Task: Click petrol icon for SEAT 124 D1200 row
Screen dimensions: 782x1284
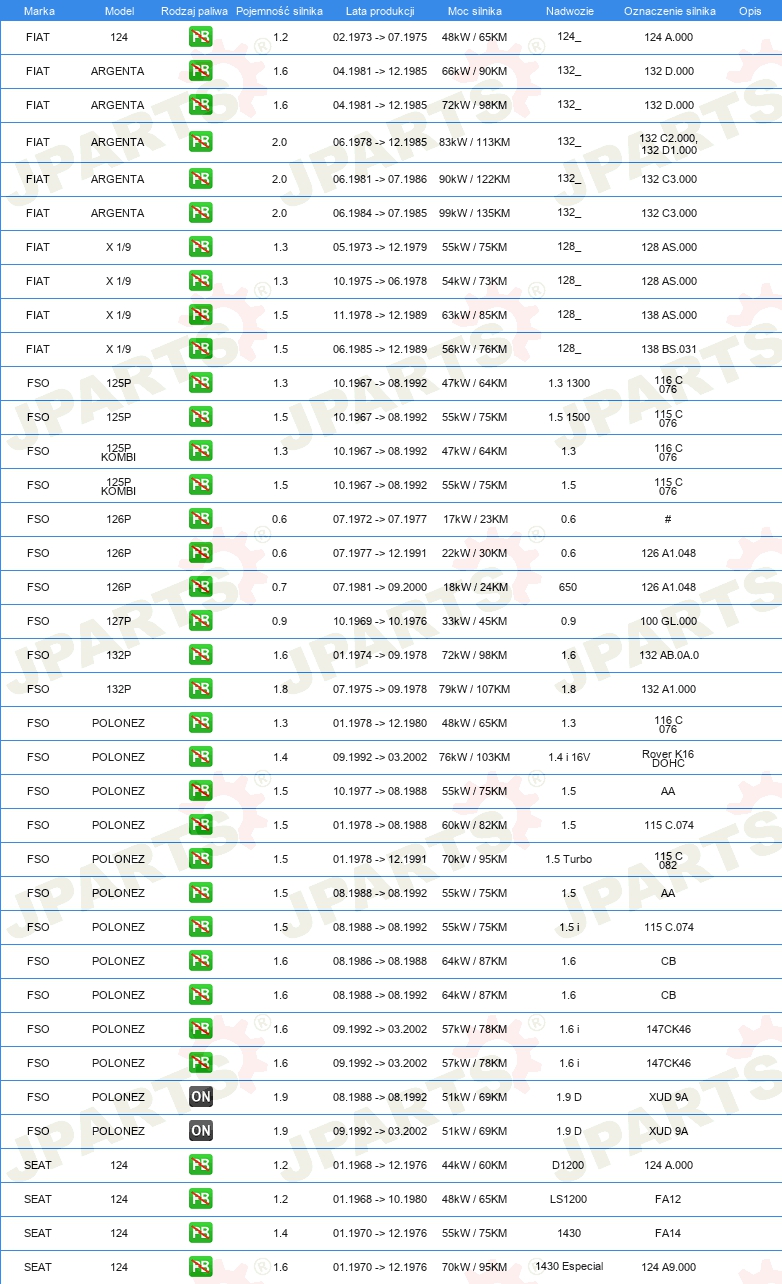Action: [x=200, y=1165]
